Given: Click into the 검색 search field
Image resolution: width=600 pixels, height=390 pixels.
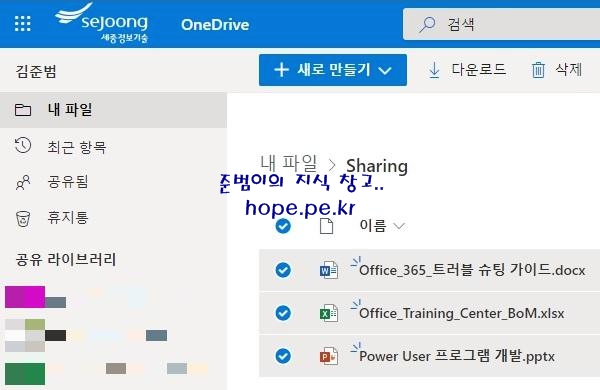Looking at the screenshot, I should [502, 24].
